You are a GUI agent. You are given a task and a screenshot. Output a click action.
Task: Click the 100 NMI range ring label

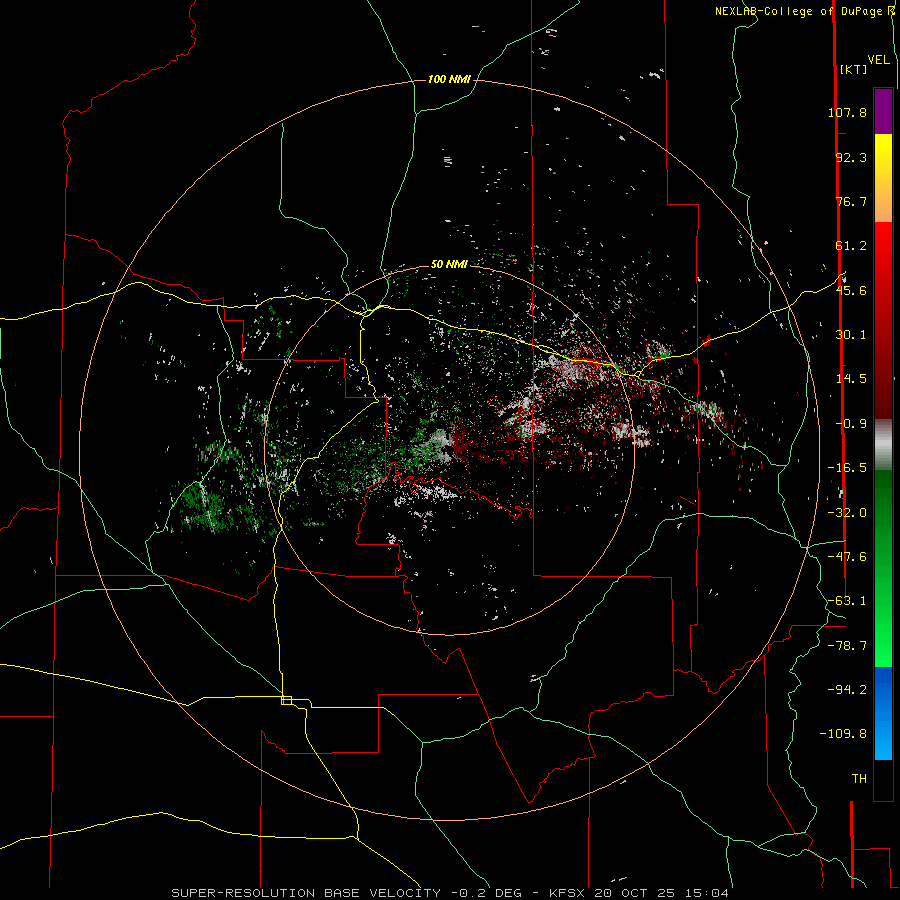[x=449, y=79]
